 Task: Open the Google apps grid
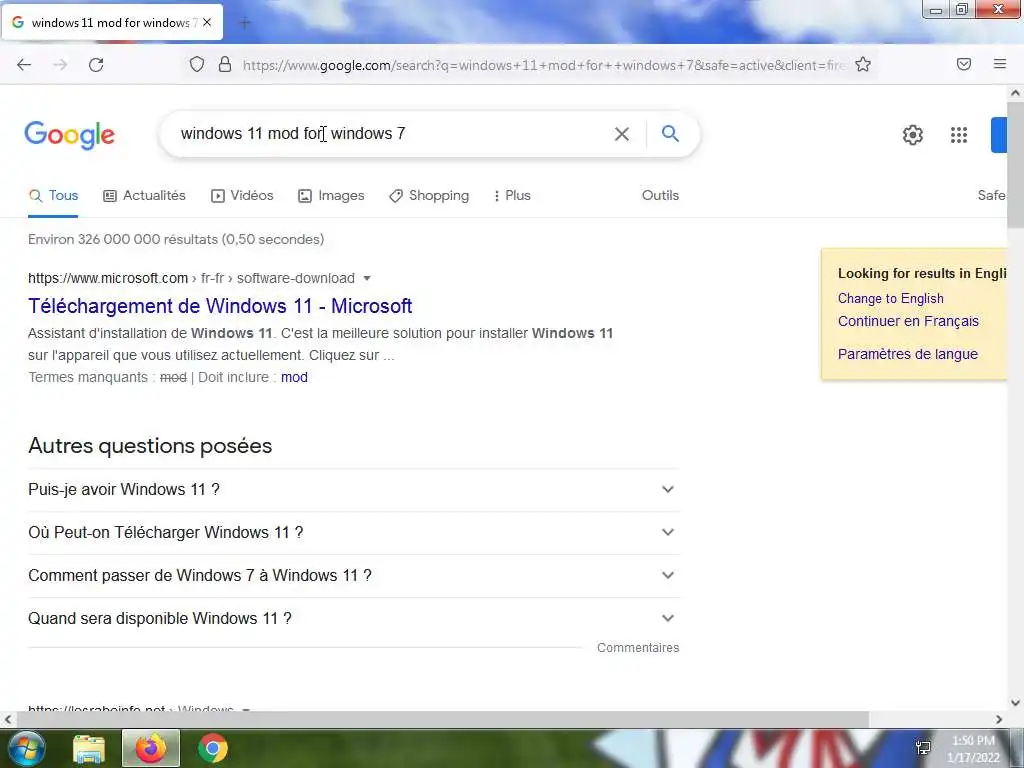pyautogui.click(x=959, y=135)
